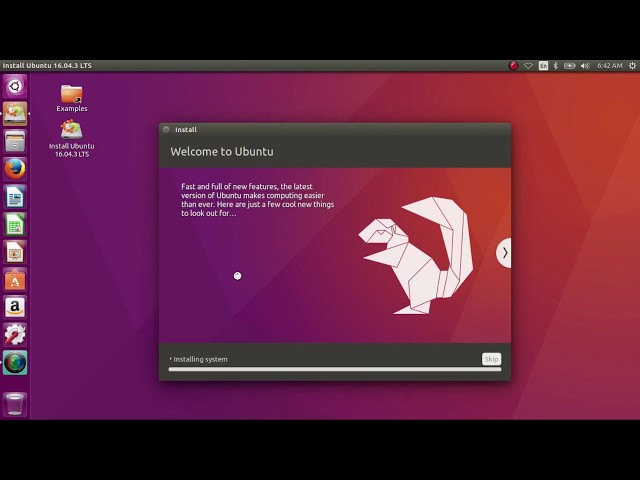Open LibreOffice Calc from launcher
Screen dimensions: 640x480
tap(15, 224)
